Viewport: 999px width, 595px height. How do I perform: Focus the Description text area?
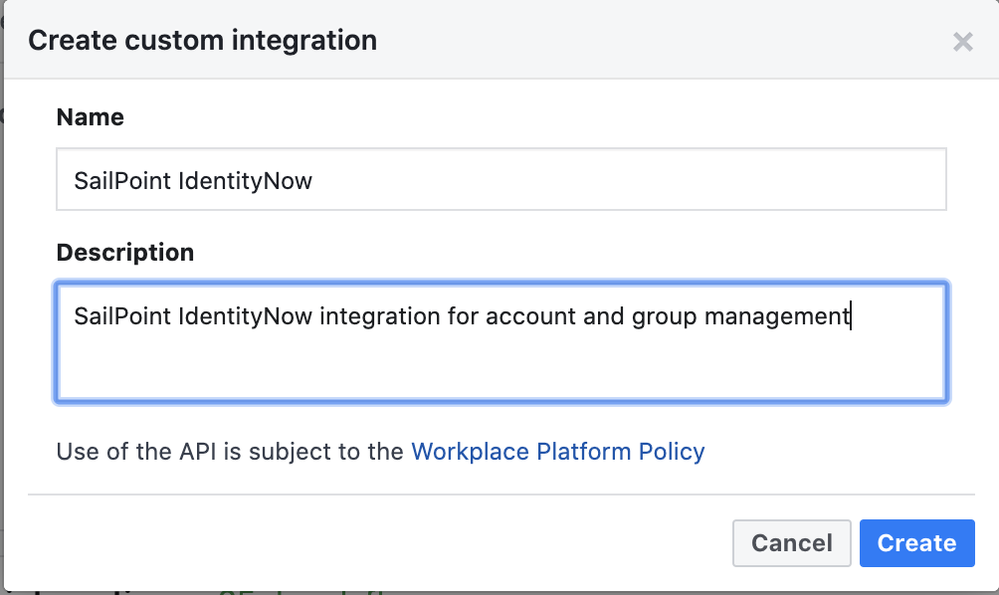[x=500, y=342]
